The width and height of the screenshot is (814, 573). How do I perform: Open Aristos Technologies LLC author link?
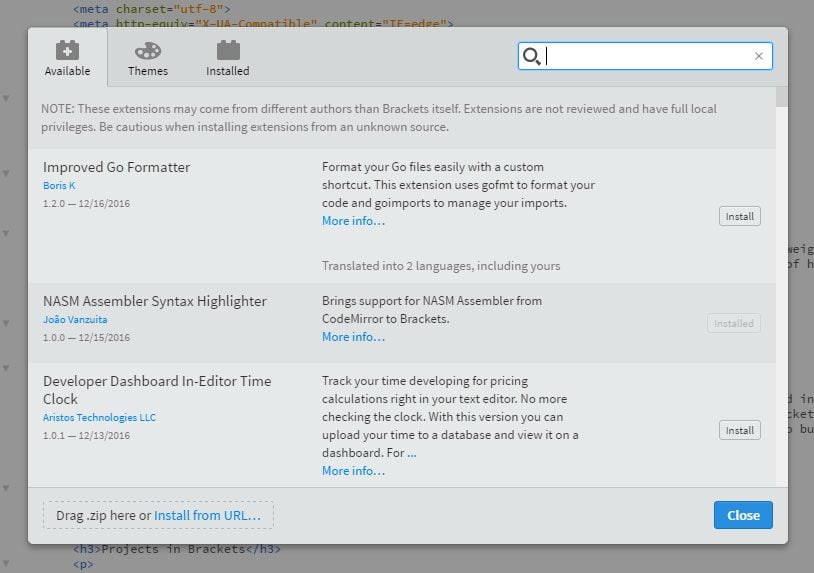click(x=99, y=417)
